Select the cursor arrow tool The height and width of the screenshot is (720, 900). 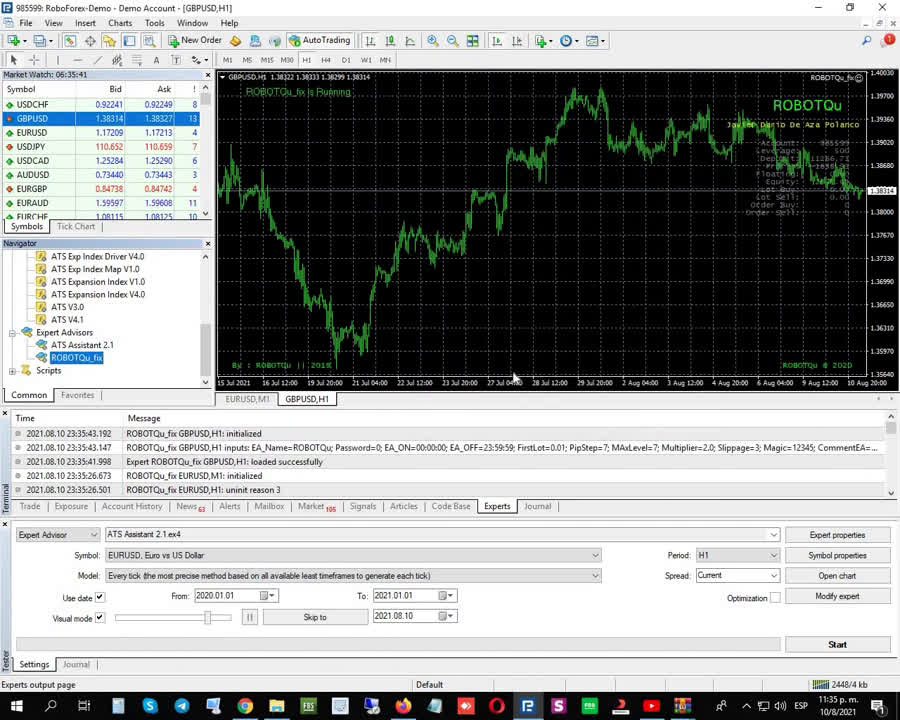pyautogui.click(x=14, y=60)
